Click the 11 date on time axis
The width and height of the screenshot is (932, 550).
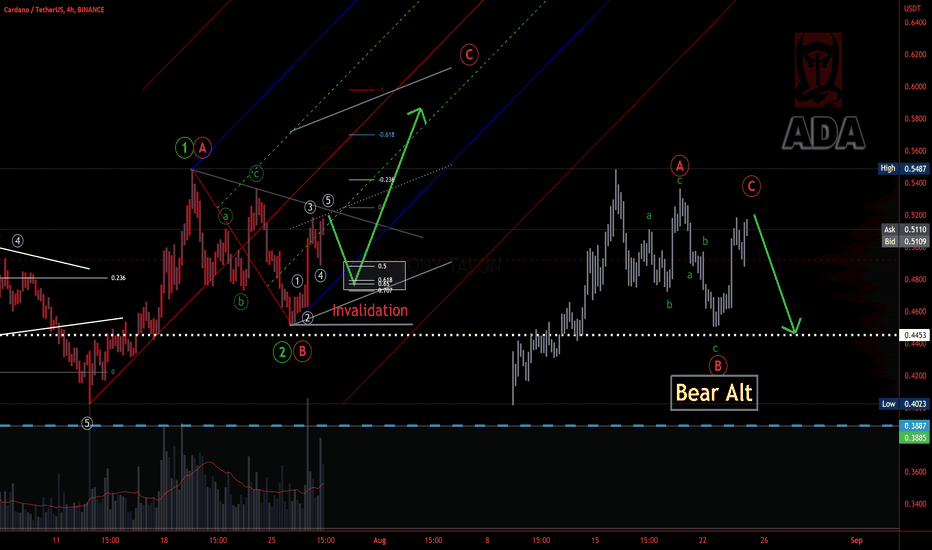point(56,540)
